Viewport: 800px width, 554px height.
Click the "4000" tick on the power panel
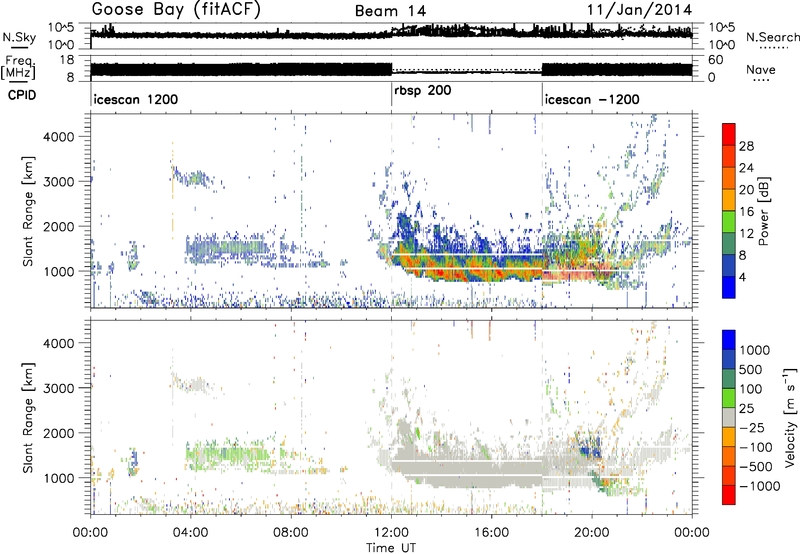[x=59, y=137]
